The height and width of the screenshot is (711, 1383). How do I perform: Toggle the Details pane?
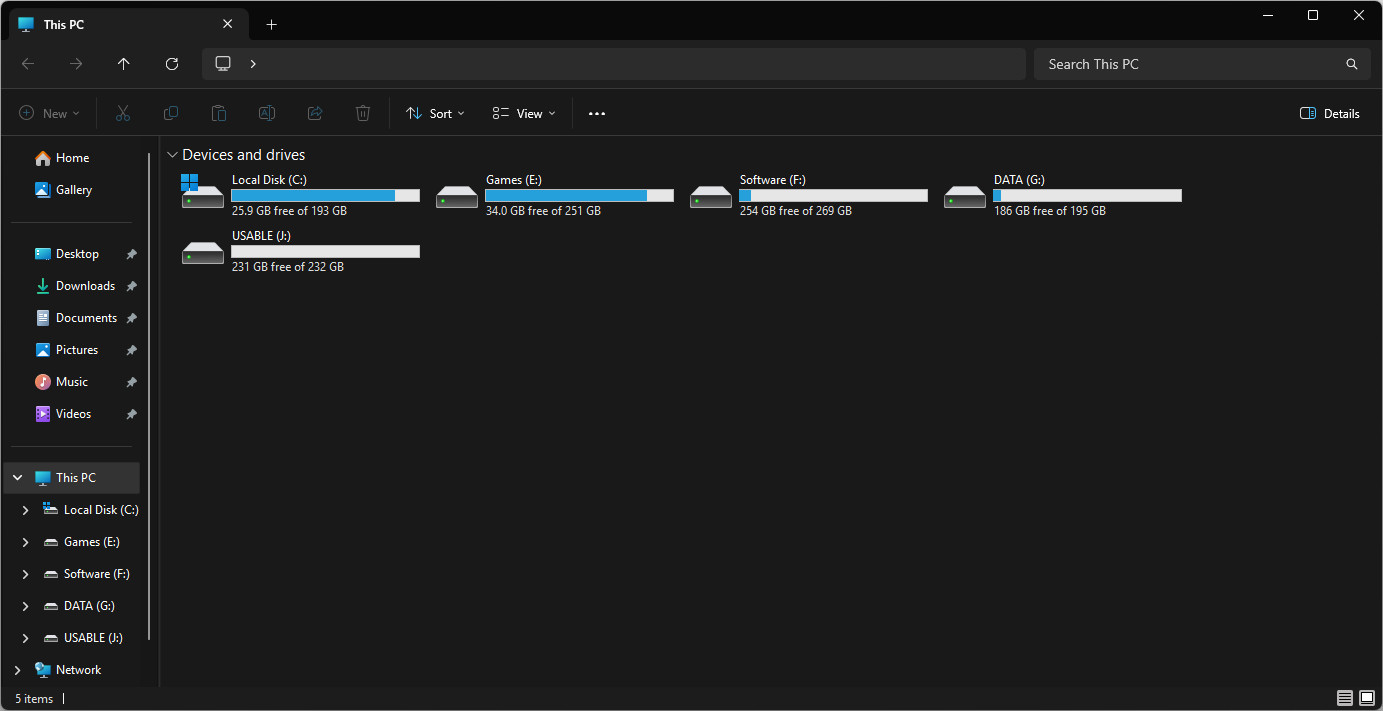pos(1329,114)
